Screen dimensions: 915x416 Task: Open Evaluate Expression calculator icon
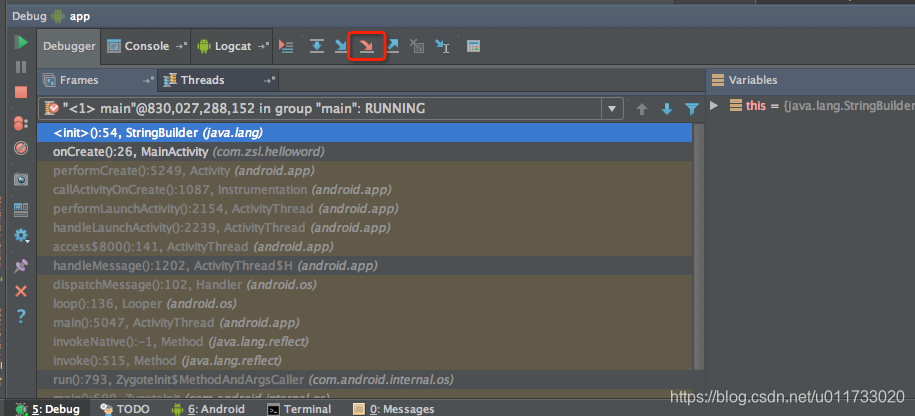point(473,47)
